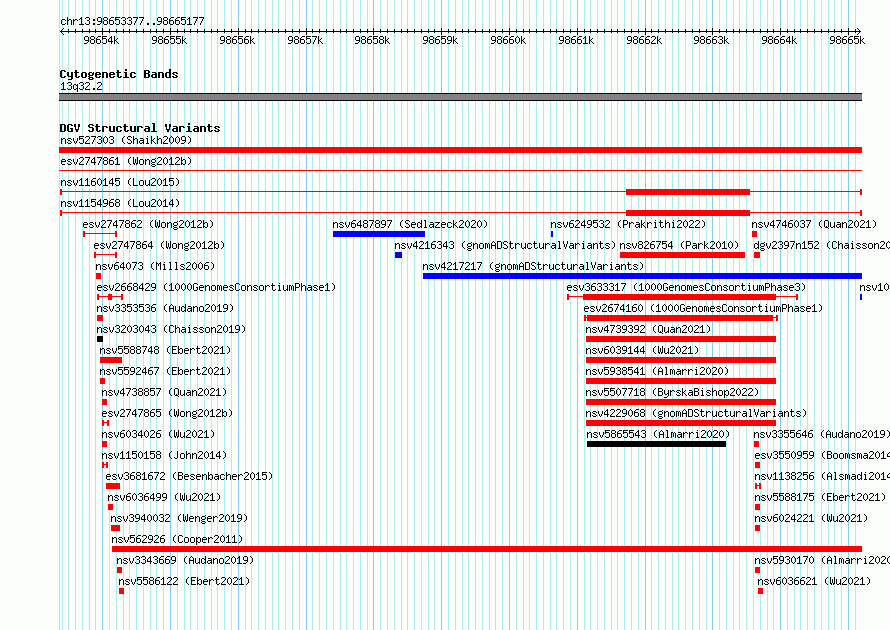890x630 pixels.
Task: Open nsv6039144 (Wu2021) label
Action: pyautogui.click(x=643, y=350)
